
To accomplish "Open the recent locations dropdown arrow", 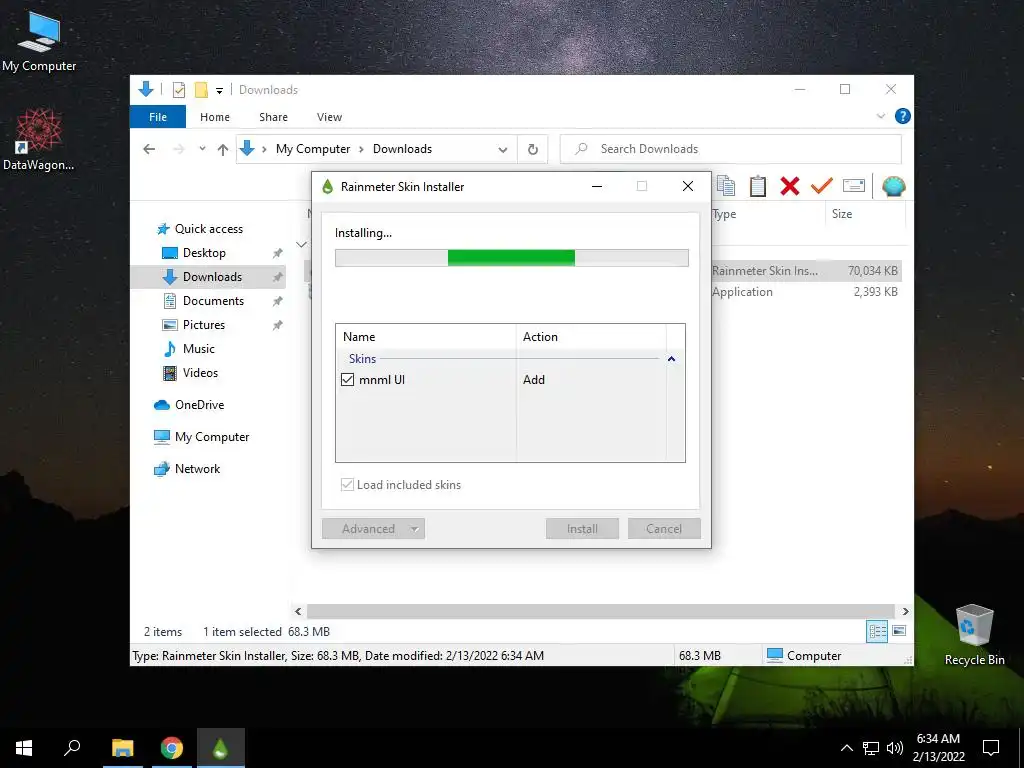I will 202,149.
